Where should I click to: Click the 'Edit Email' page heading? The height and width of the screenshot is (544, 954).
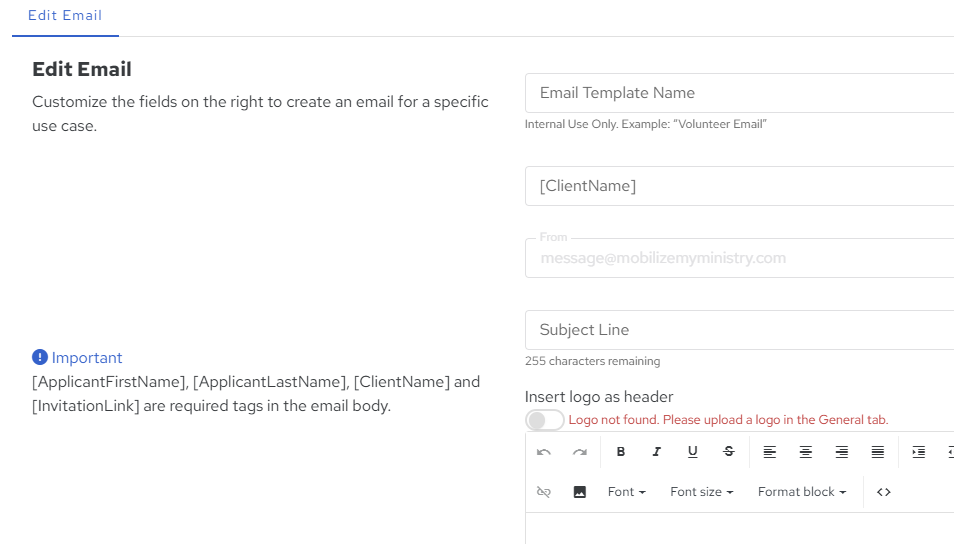82,69
